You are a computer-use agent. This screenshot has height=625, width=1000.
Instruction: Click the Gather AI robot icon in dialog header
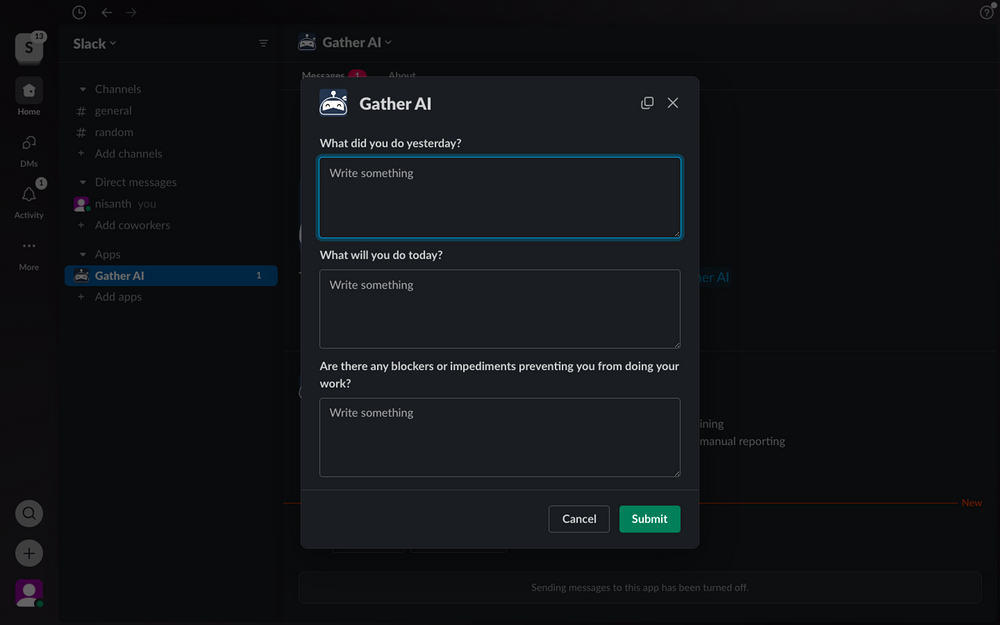click(334, 103)
